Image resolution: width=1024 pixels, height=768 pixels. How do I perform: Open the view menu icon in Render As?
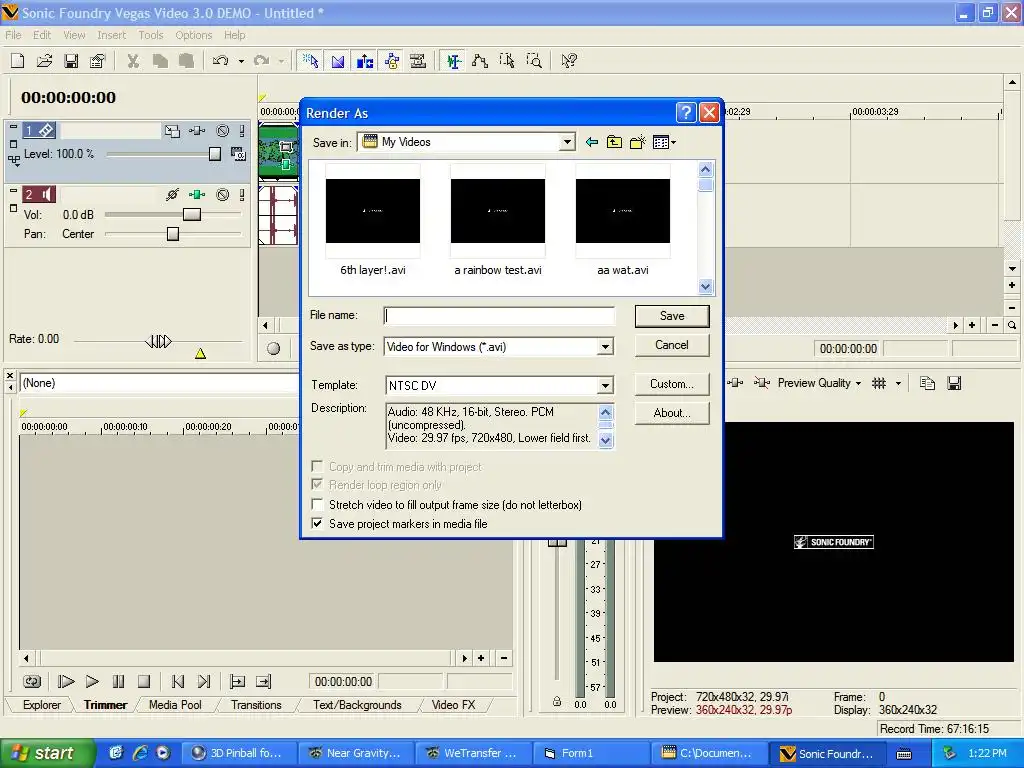click(x=664, y=142)
